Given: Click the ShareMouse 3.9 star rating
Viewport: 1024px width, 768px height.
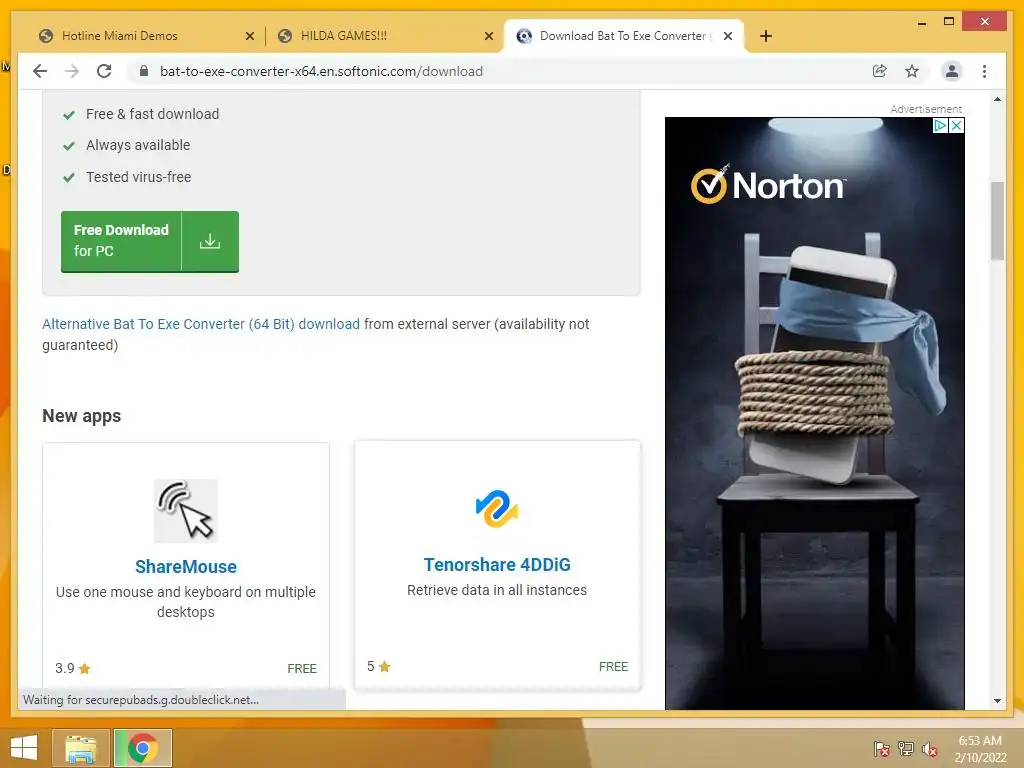Looking at the screenshot, I should (72, 668).
